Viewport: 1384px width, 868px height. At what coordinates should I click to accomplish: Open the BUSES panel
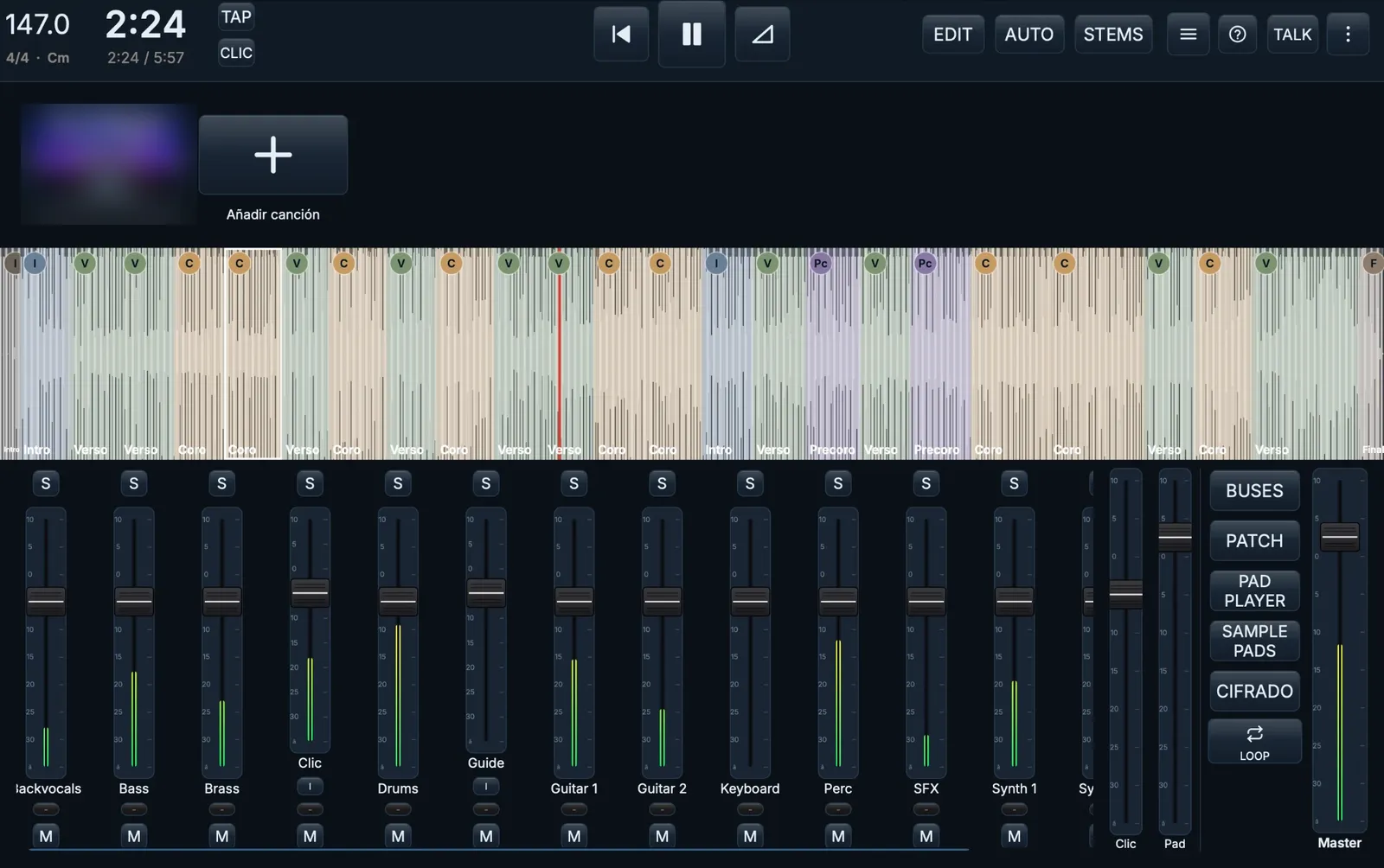coord(1254,491)
